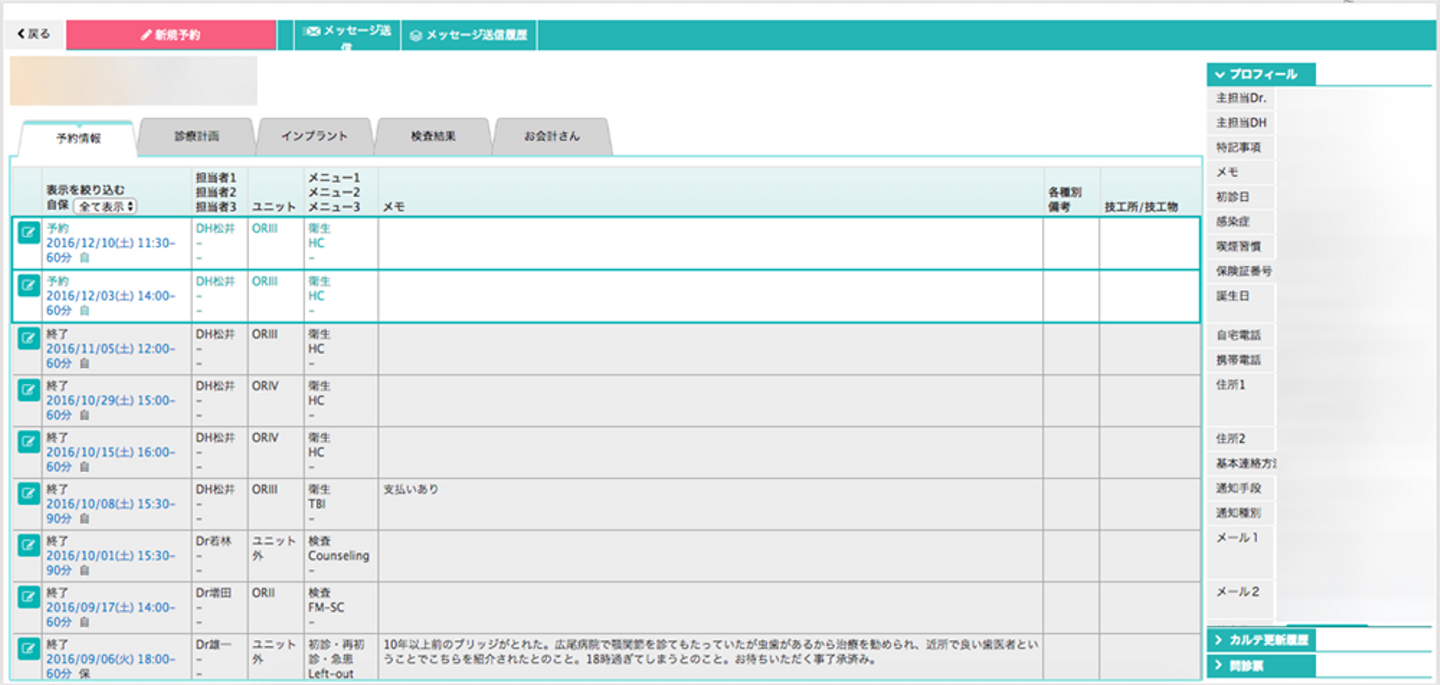This screenshot has height=685, width=1440.
Task: Click メッセージ送信 button
Action: [x=347, y=35]
